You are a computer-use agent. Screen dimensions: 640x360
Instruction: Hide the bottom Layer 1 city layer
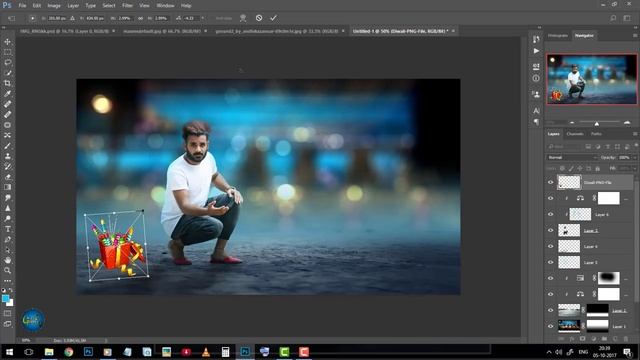[550, 327]
